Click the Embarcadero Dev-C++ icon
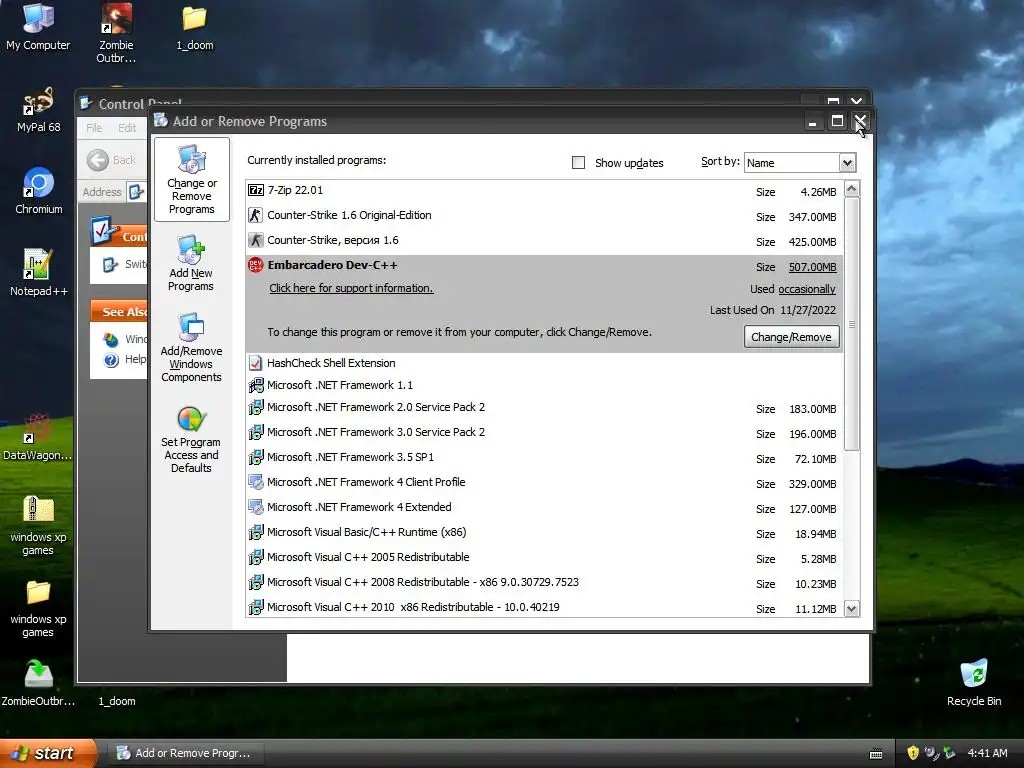The width and height of the screenshot is (1024, 768). click(x=256, y=264)
